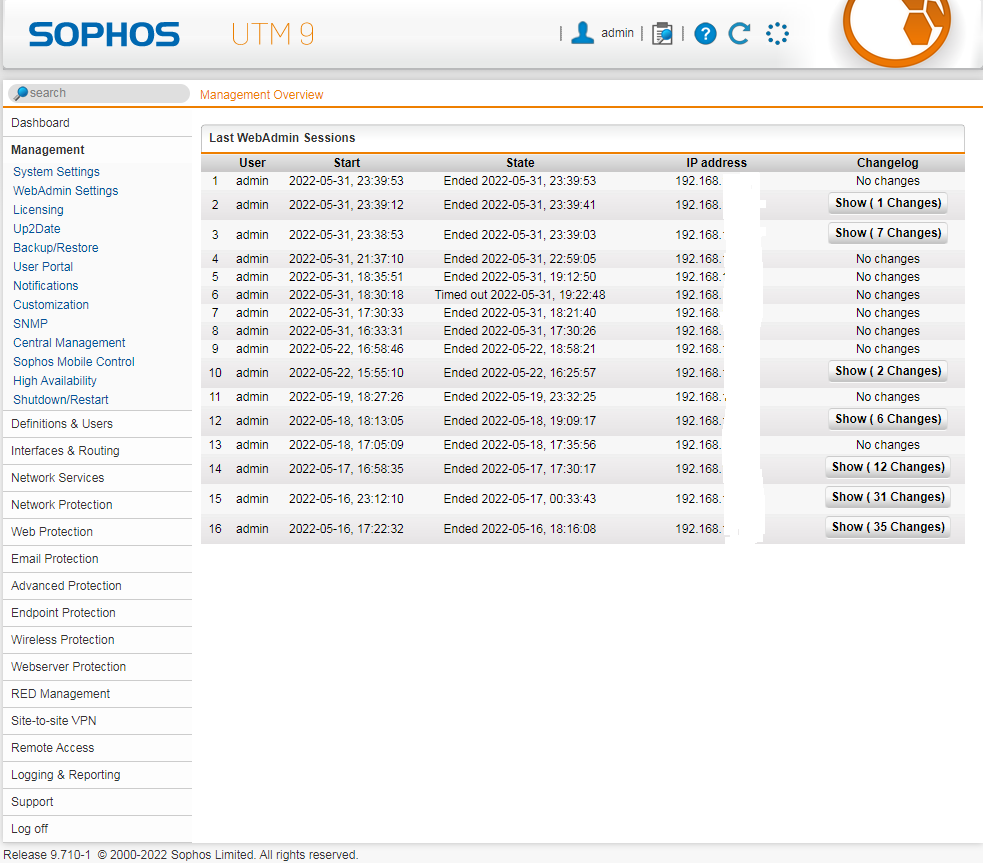
Task: Expand the Definitions & Users menu
Action: (62, 424)
